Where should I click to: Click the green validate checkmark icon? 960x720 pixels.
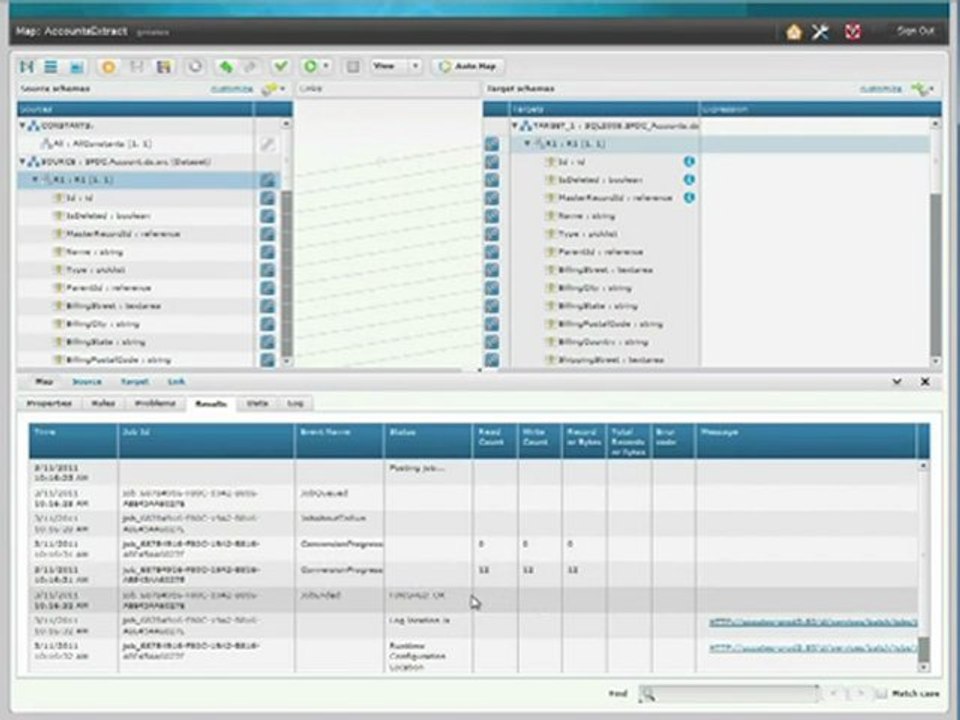point(280,66)
